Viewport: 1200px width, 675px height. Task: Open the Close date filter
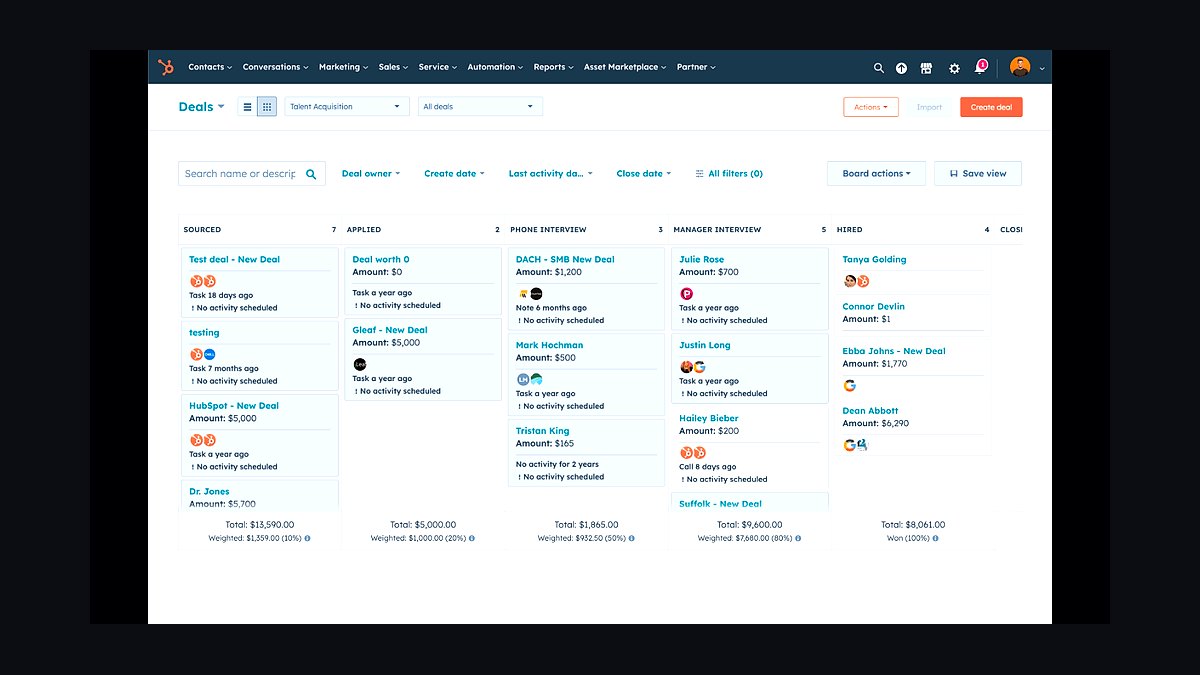point(644,174)
